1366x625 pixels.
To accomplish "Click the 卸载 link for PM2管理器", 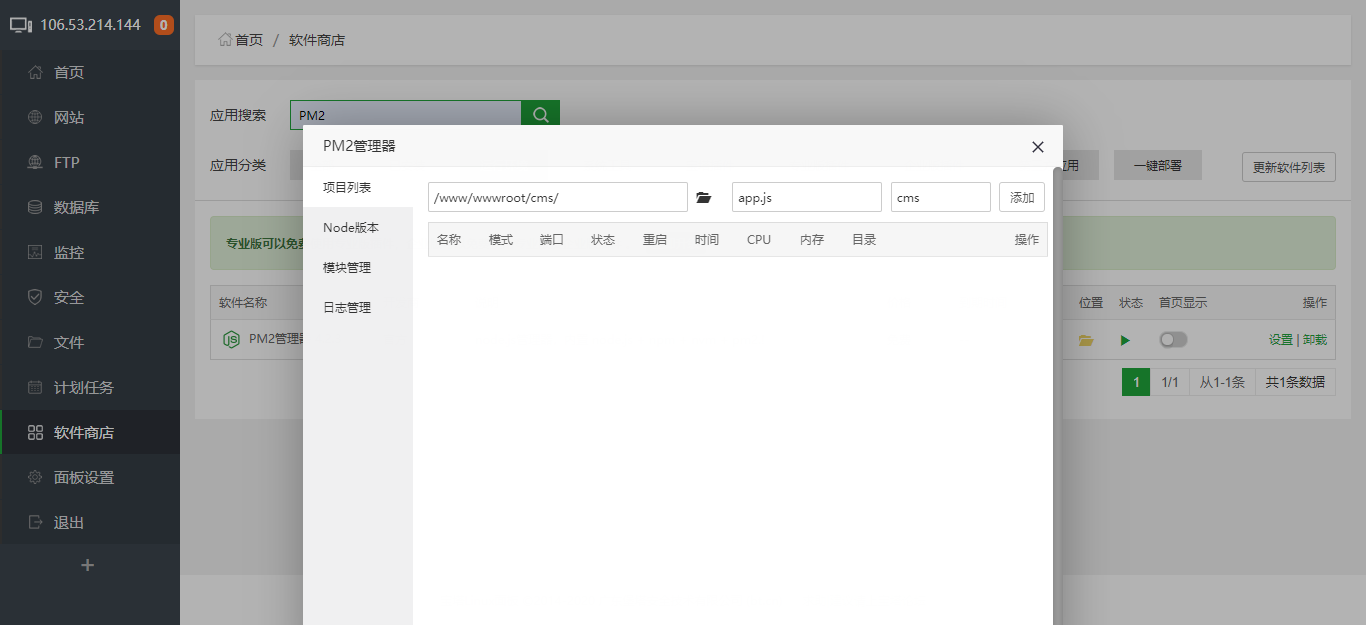I will (1315, 340).
